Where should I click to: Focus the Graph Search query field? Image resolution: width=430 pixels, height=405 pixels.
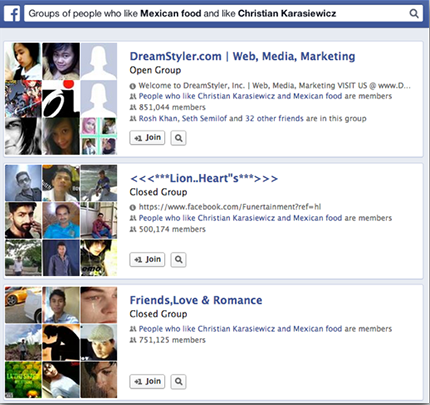pos(223,14)
